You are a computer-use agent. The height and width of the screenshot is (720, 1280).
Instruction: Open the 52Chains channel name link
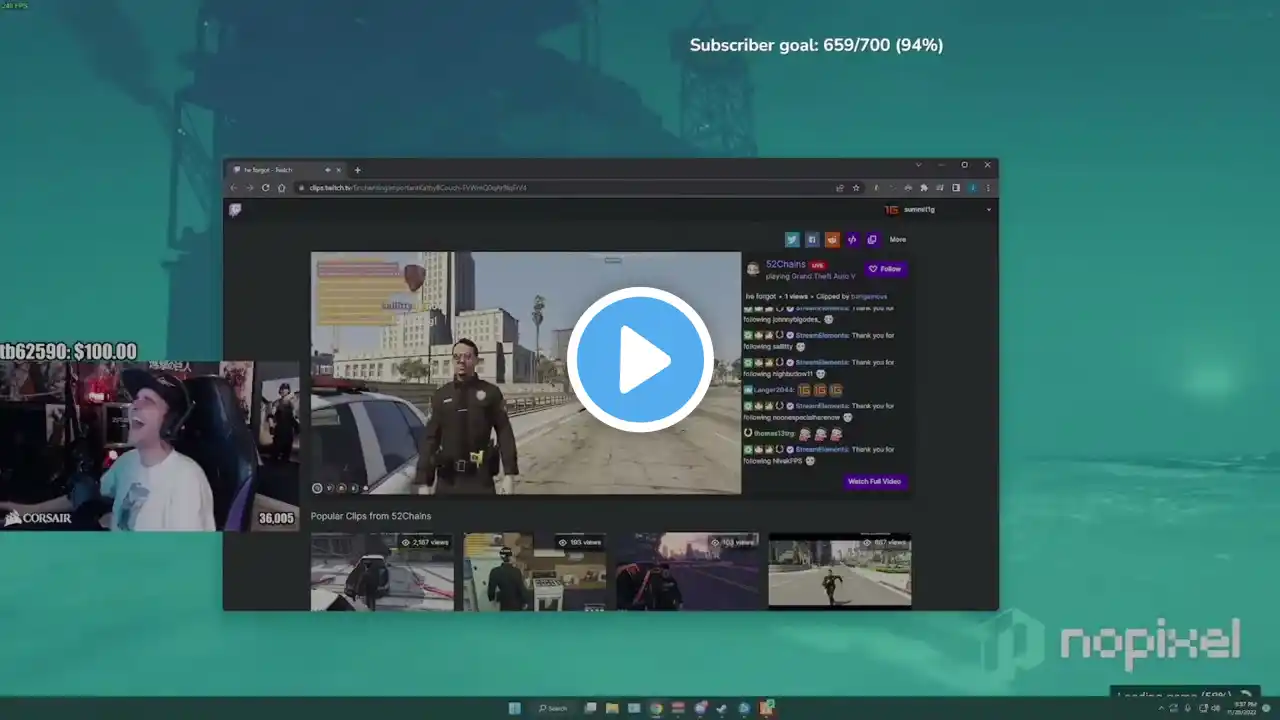click(x=786, y=264)
